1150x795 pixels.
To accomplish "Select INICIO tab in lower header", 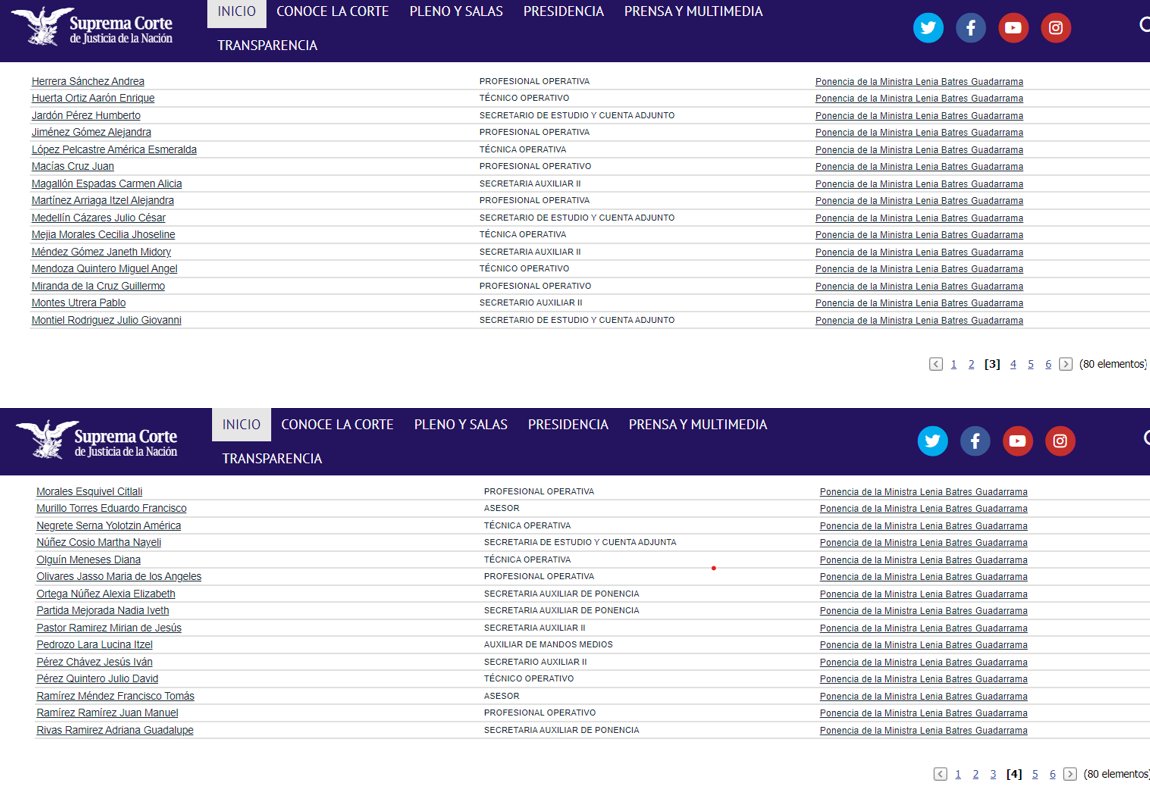I will pyautogui.click(x=241, y=425).
